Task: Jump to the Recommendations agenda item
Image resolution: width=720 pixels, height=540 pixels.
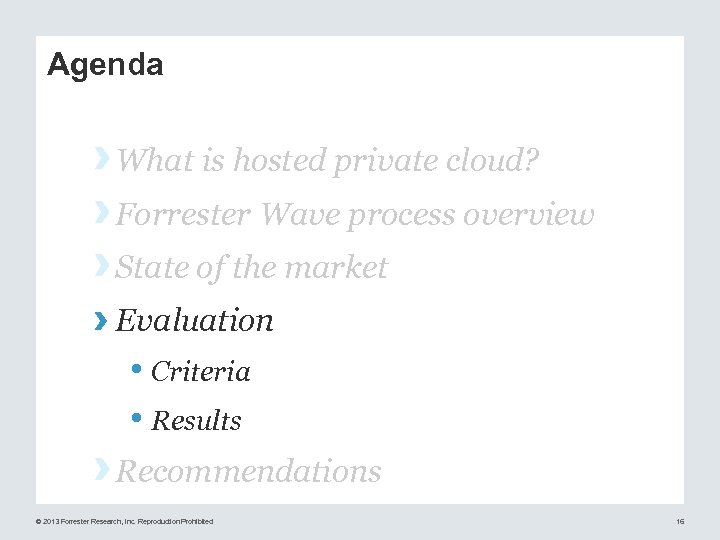Action: pos(249,471)
